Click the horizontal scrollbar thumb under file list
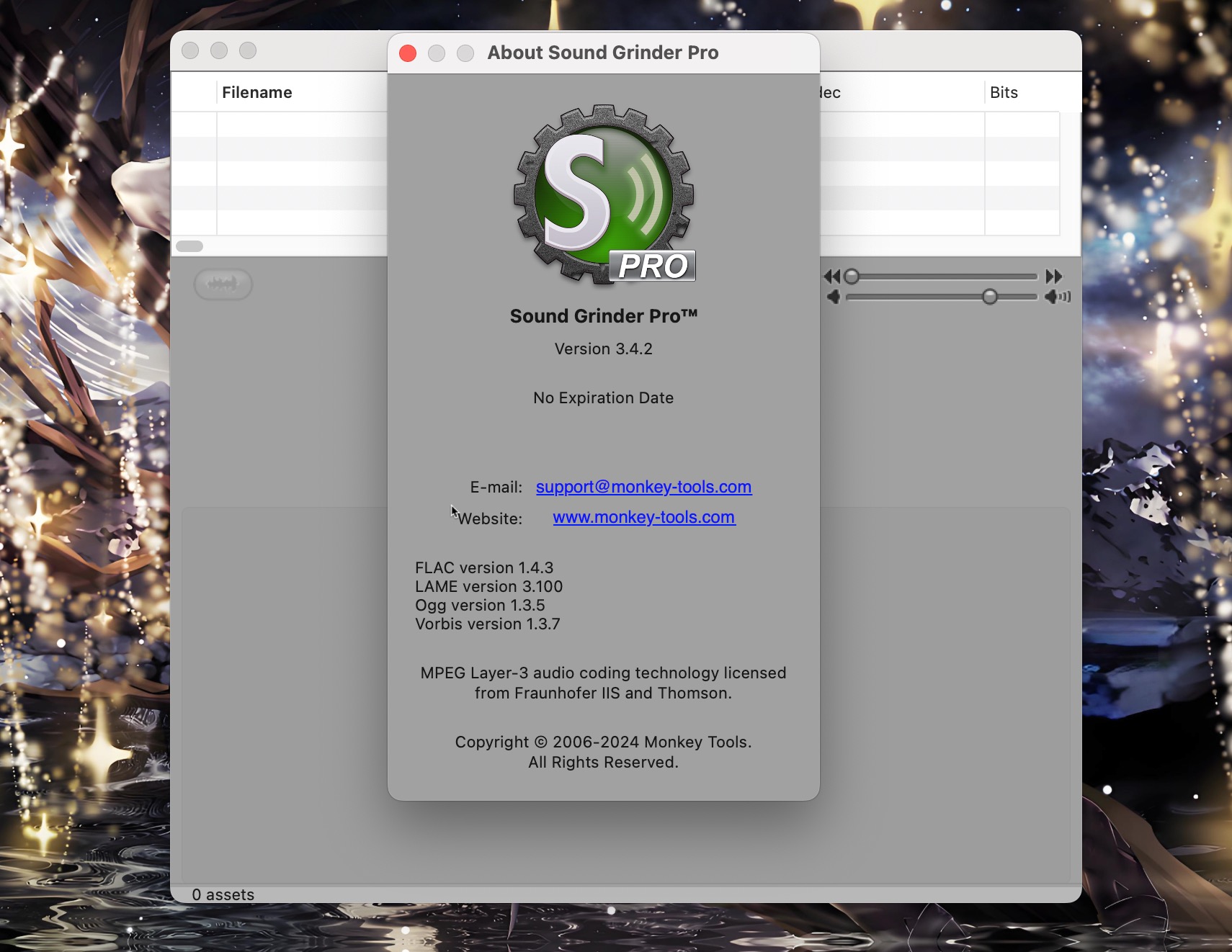1232x952 pixels. coord(189,246)
